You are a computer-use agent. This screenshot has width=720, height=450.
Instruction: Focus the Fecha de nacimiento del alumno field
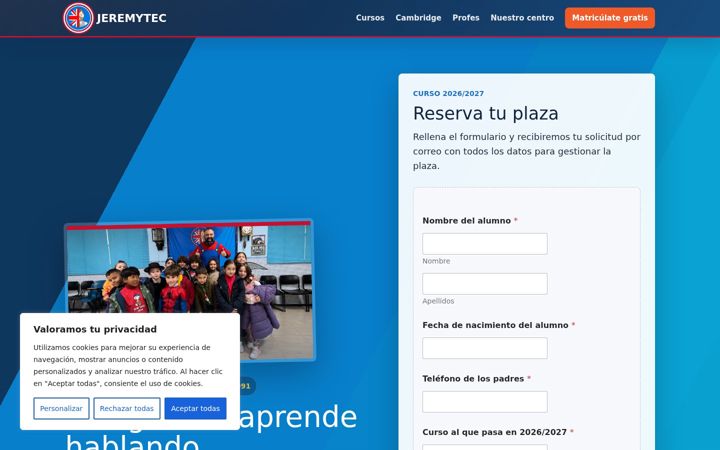tap(485, 348)
